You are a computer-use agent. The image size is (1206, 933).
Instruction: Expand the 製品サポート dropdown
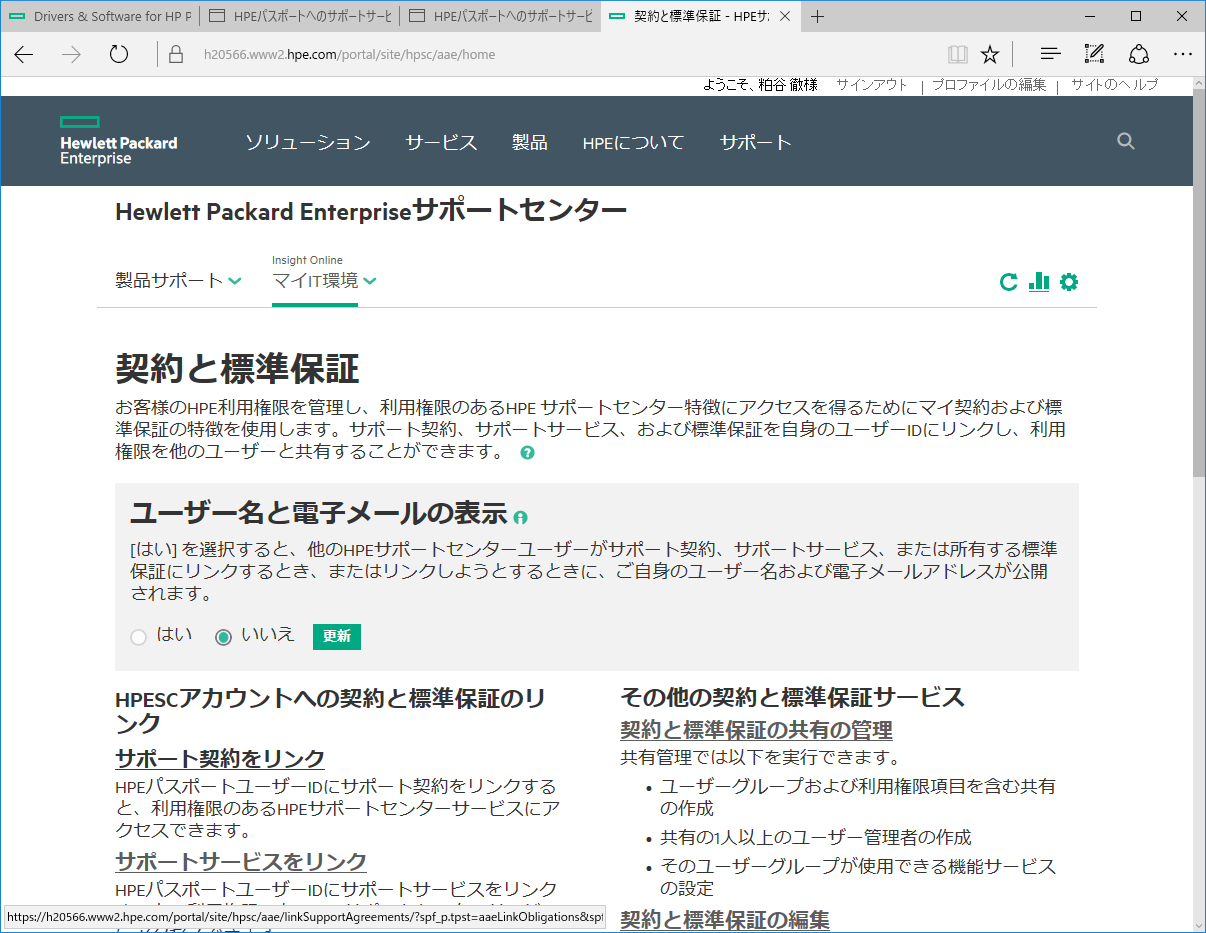point(178,281)
